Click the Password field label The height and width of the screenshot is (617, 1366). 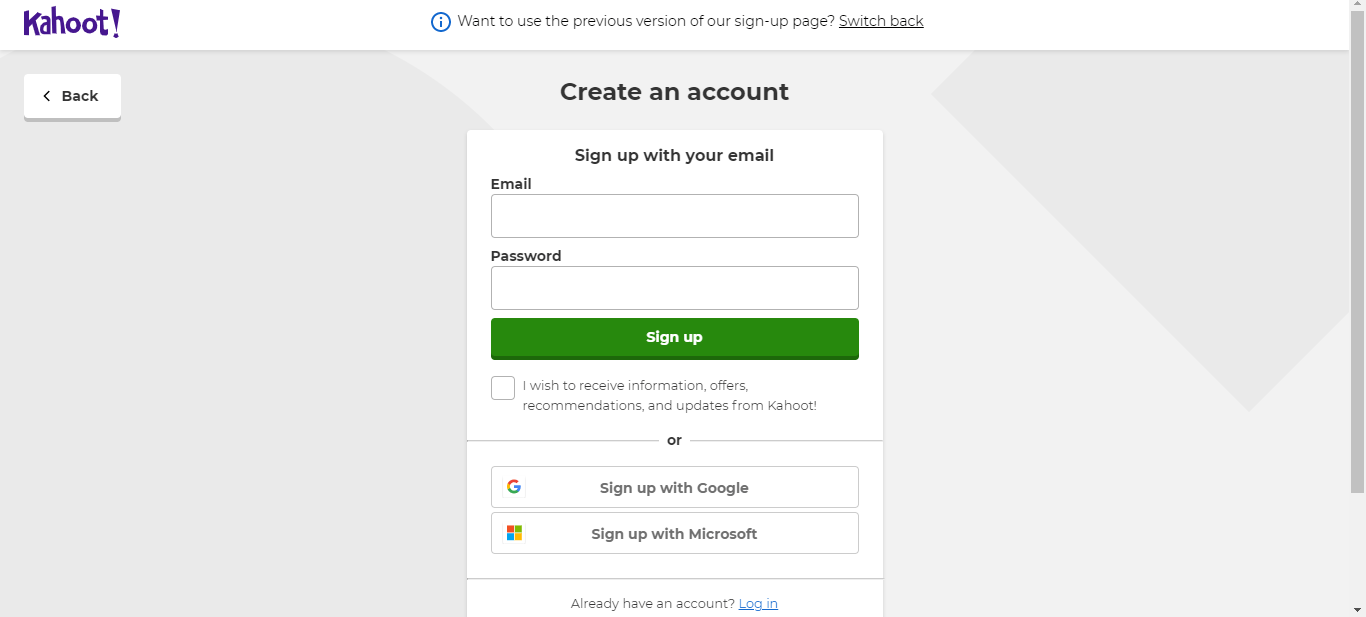tap(526, 256)
